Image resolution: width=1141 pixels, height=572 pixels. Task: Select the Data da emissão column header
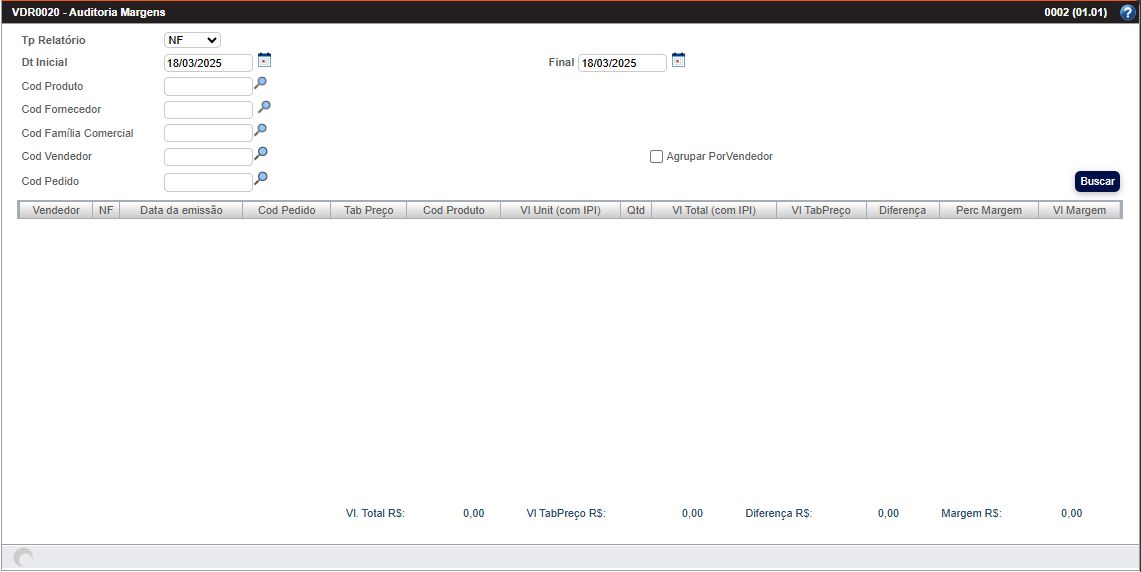[x=180, y=211]
